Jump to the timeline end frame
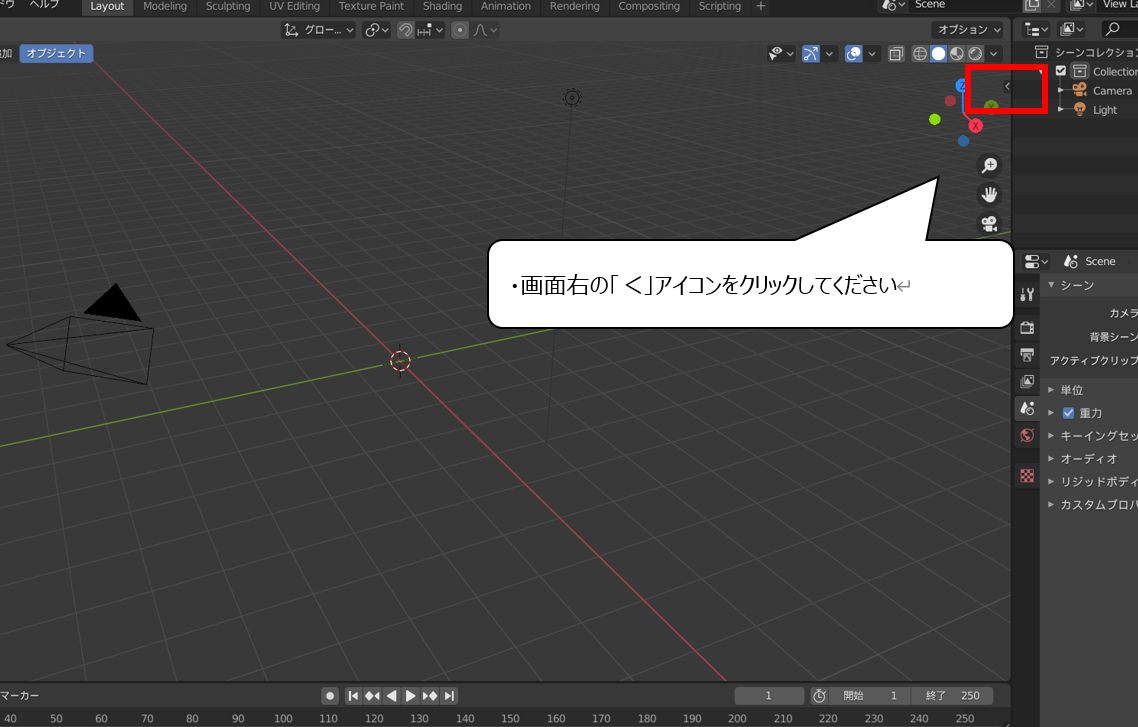Image resolution: width=1138 pixels, height=727 pixels. tap(449, 696)
